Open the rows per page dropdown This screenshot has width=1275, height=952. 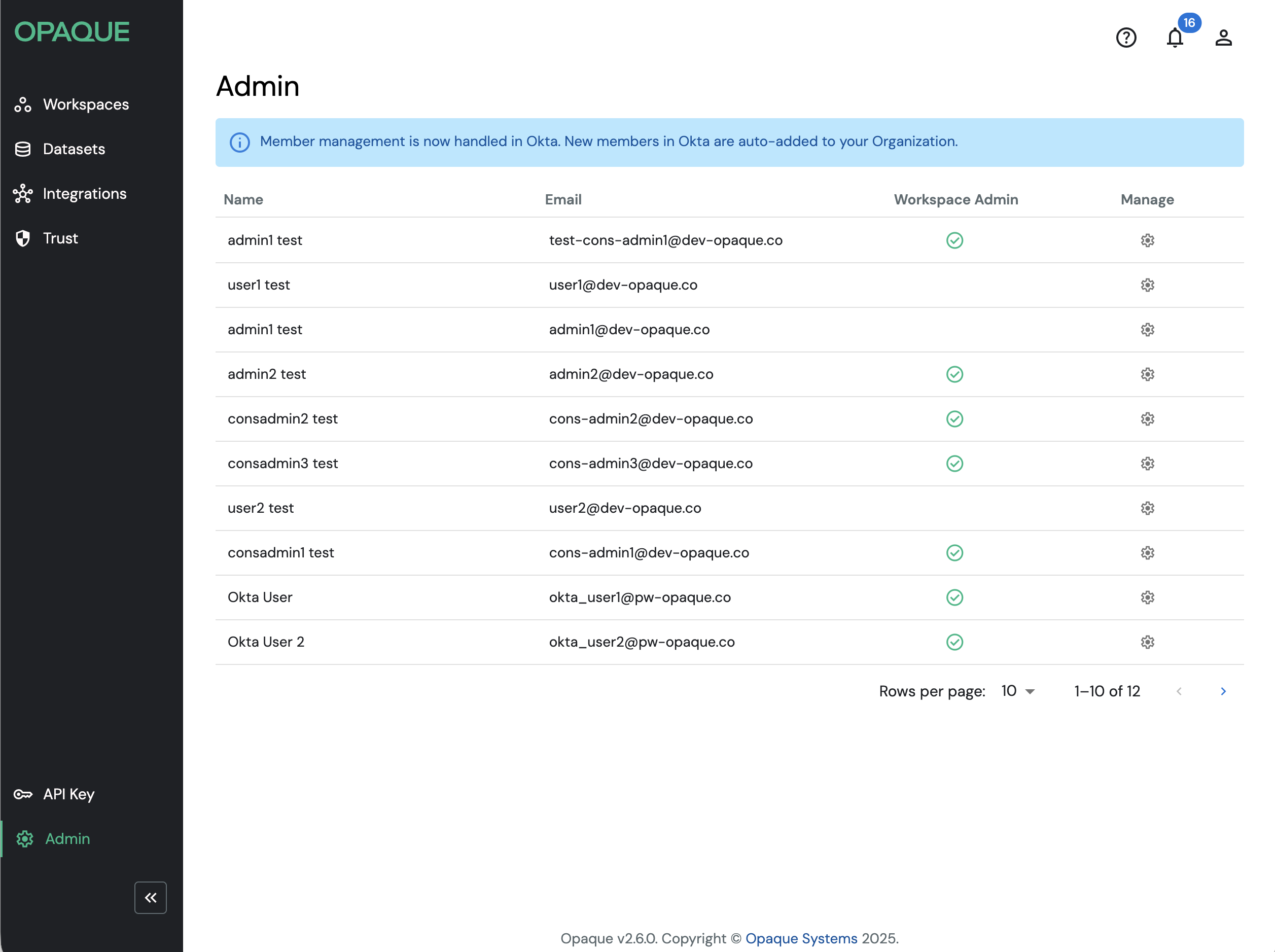(x=1017, y=691)
